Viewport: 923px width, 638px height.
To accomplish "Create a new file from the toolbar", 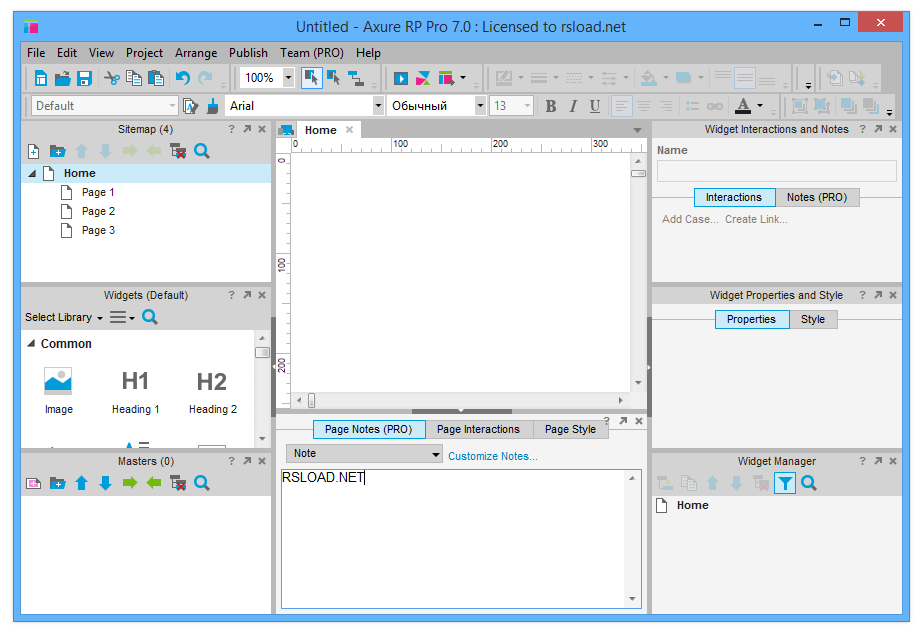I will pos(41,78).
